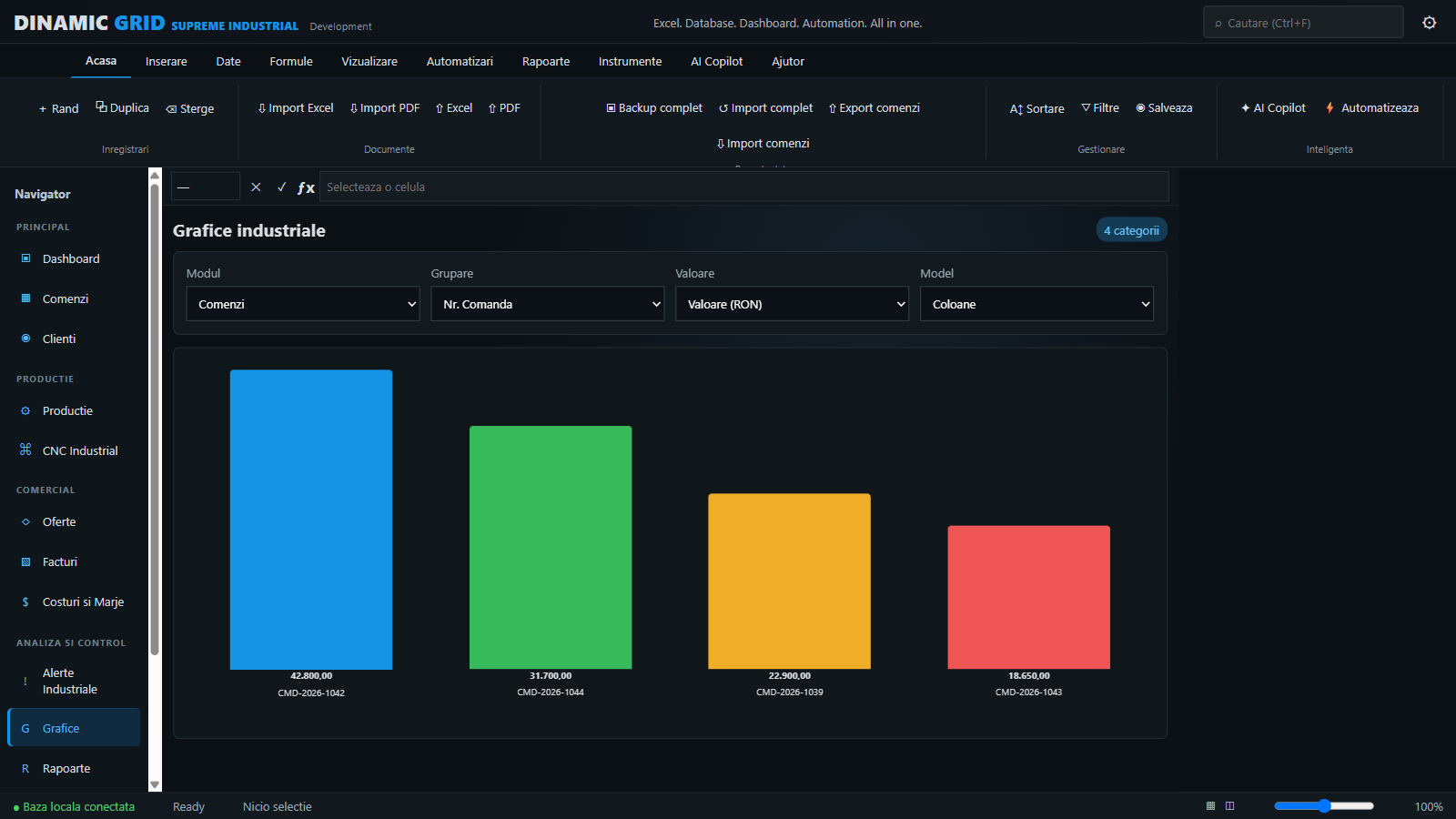Click the Cautare search field

[1303, 23]
